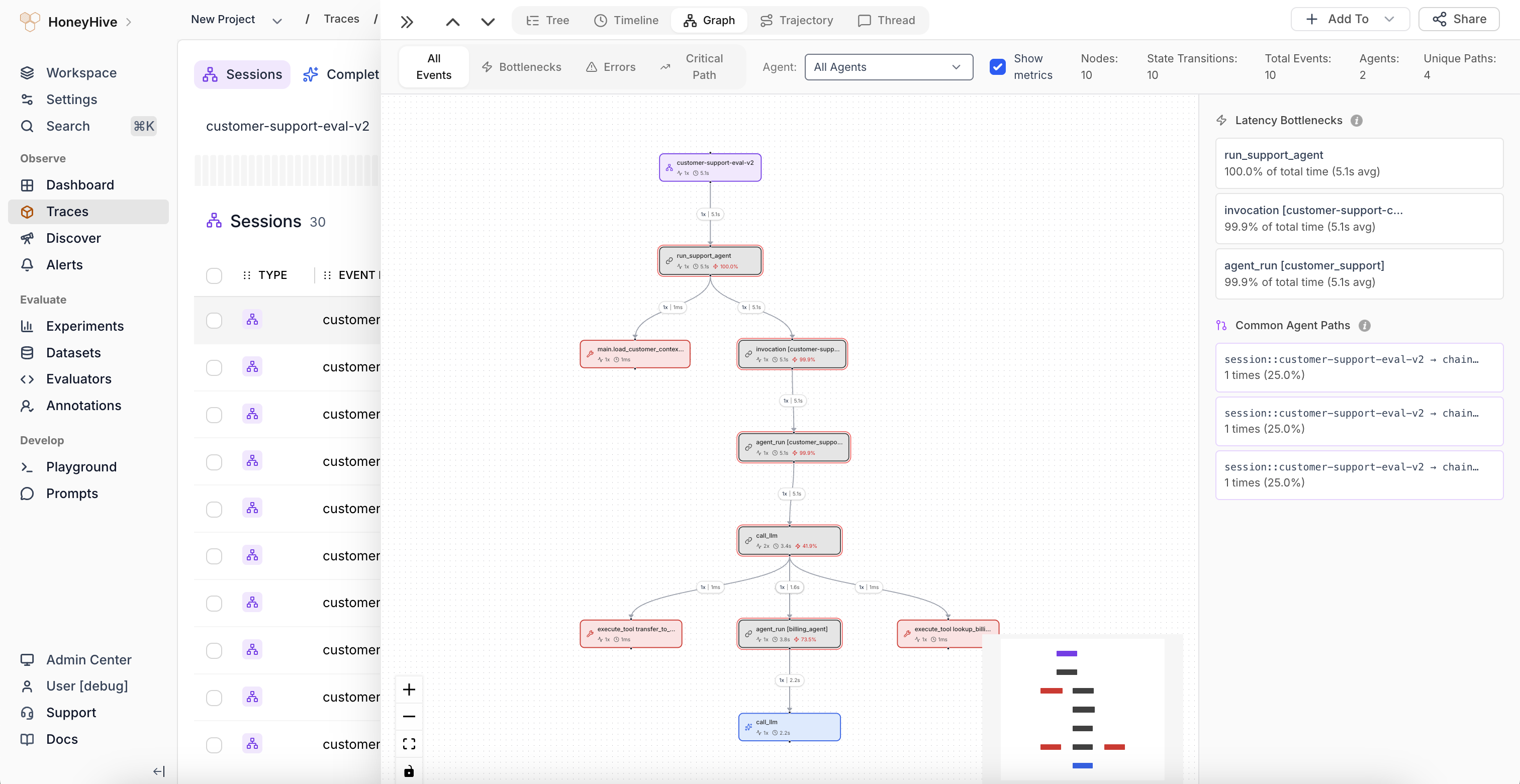Collapse the left sidebar

point(159,771)
